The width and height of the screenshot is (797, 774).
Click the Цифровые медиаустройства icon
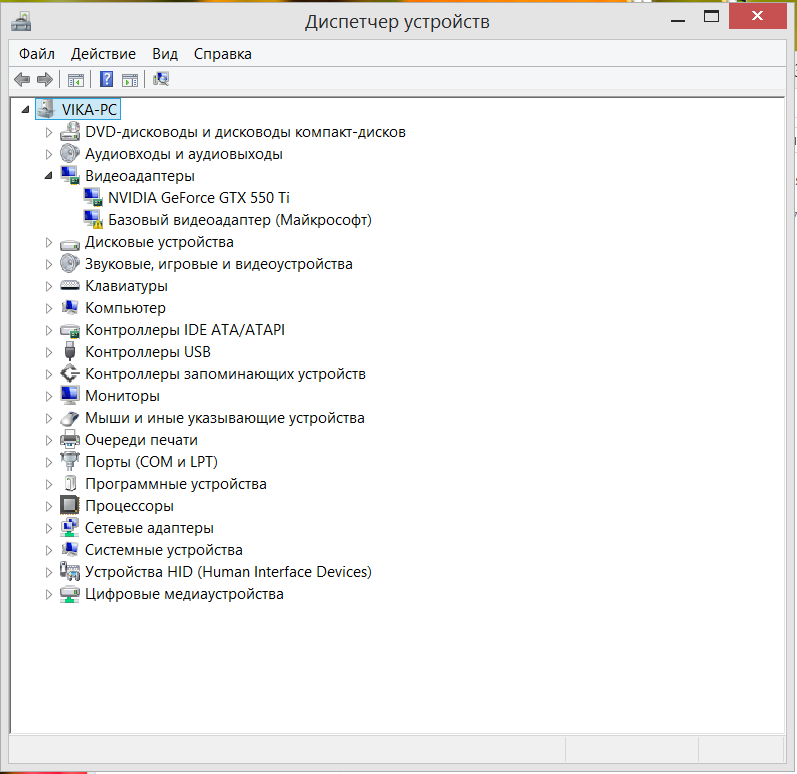click(70, 594)
